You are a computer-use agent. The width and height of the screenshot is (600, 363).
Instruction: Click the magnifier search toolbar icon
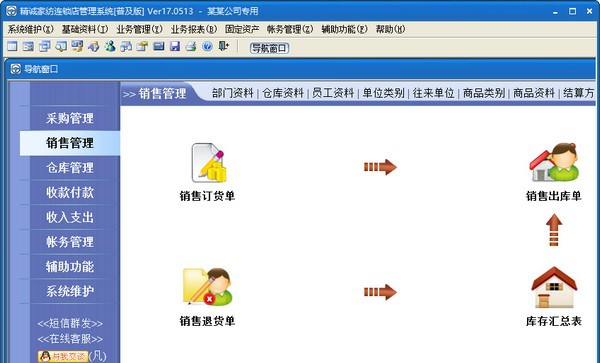tap(61, 47)
